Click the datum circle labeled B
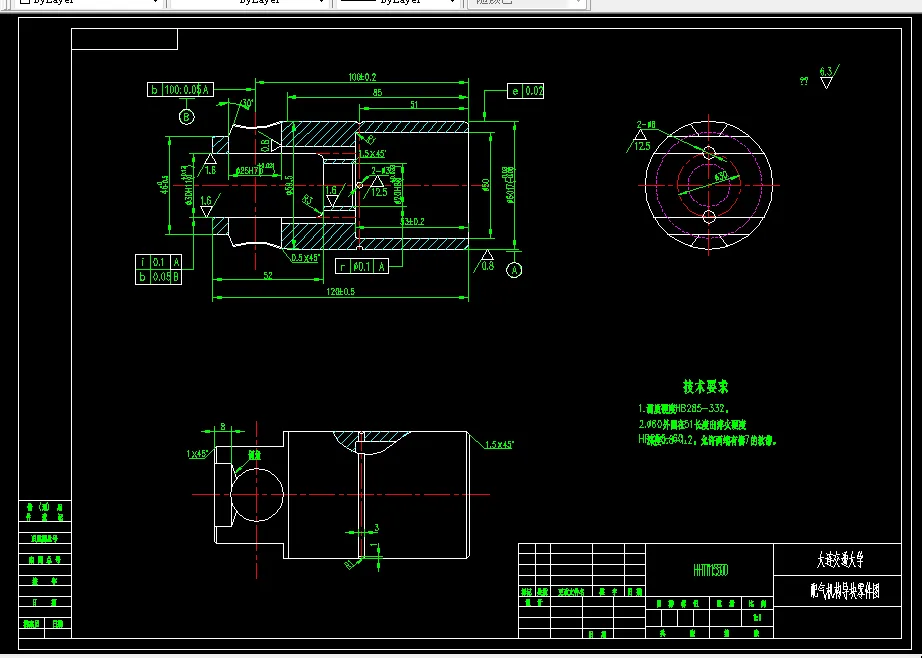 tap(186, 117)
